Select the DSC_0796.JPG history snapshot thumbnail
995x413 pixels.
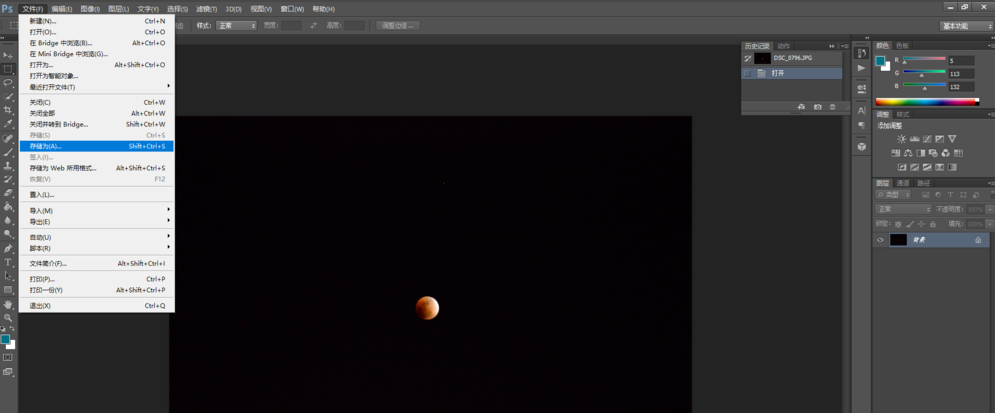tap(763, 59)
